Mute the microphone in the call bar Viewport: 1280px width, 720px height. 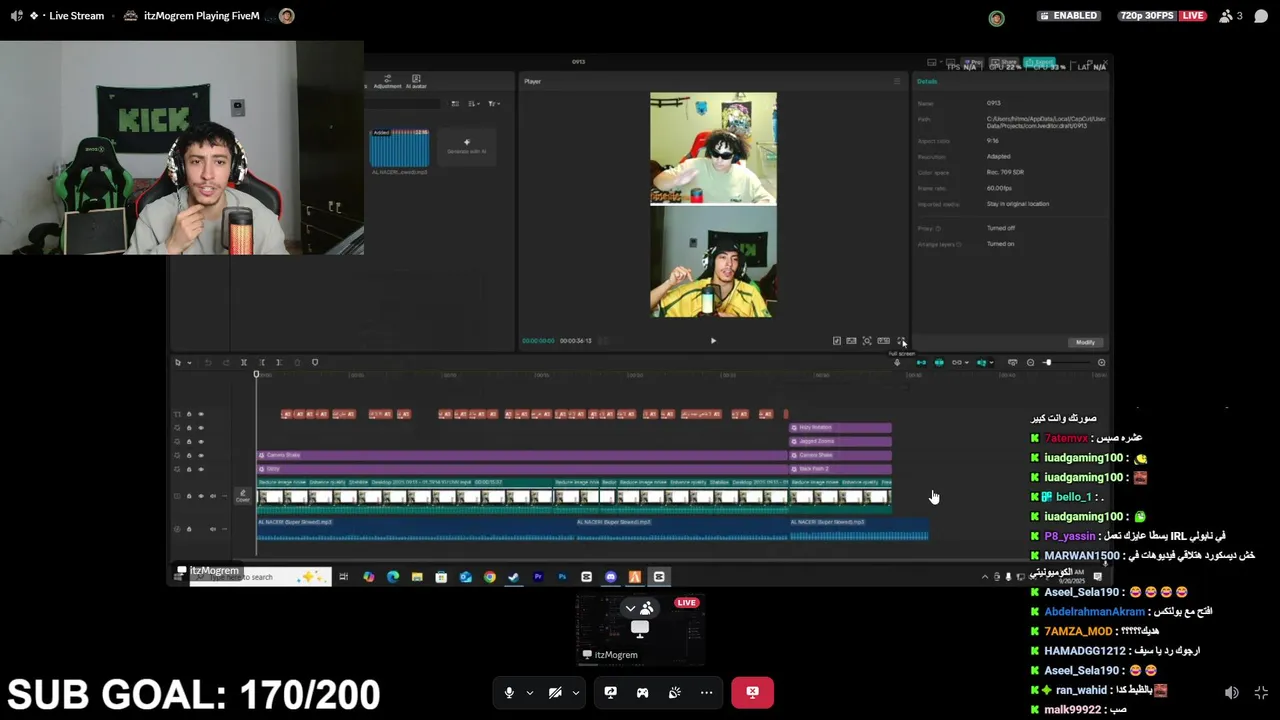pos(509,692)
